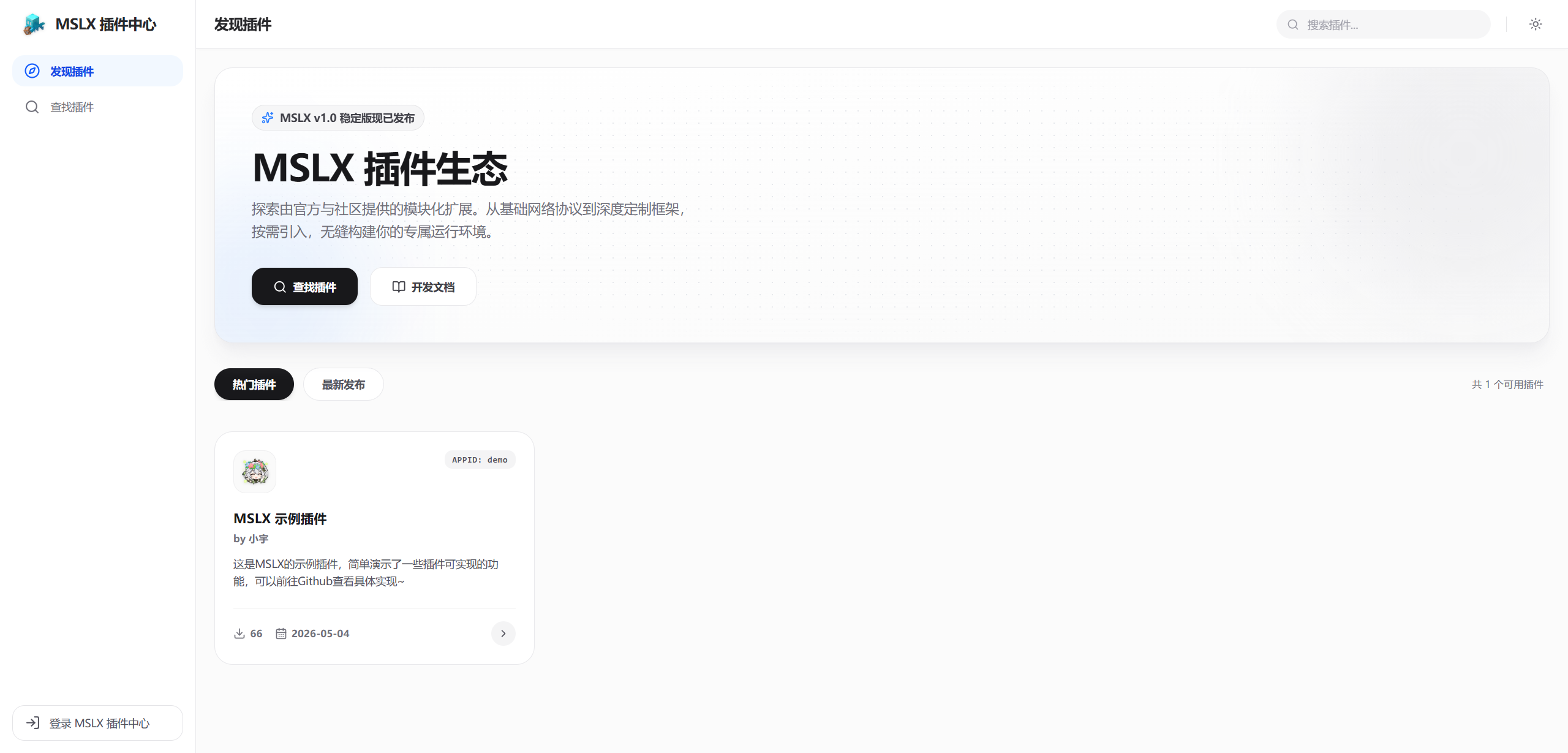Click the compass icon beside 发现插件
Image resolution: width=1568 pixels, height=753 pixels.
32,71
